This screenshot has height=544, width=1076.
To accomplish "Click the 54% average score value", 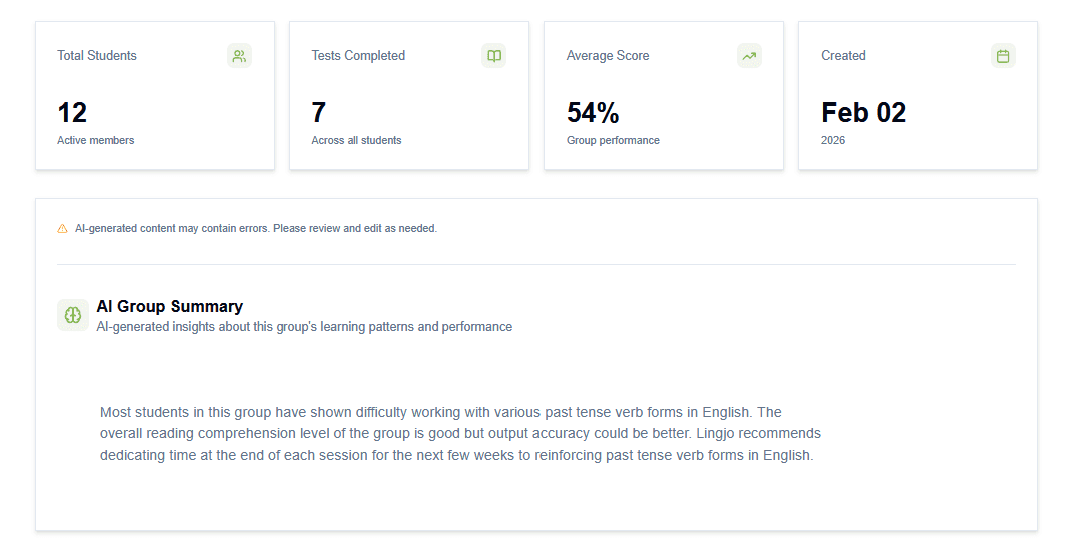I will pos(593,113).
